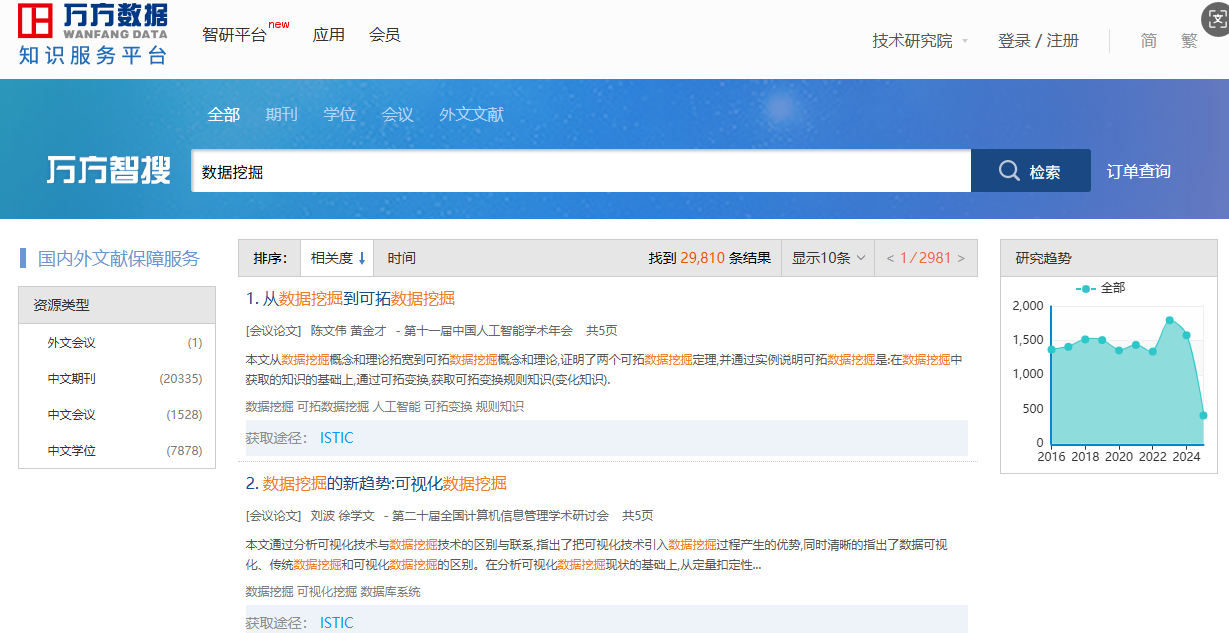The width and height of the screenshot is (1229, 633).
Task: Select the 外文文献 search tab
Action: 471,115
